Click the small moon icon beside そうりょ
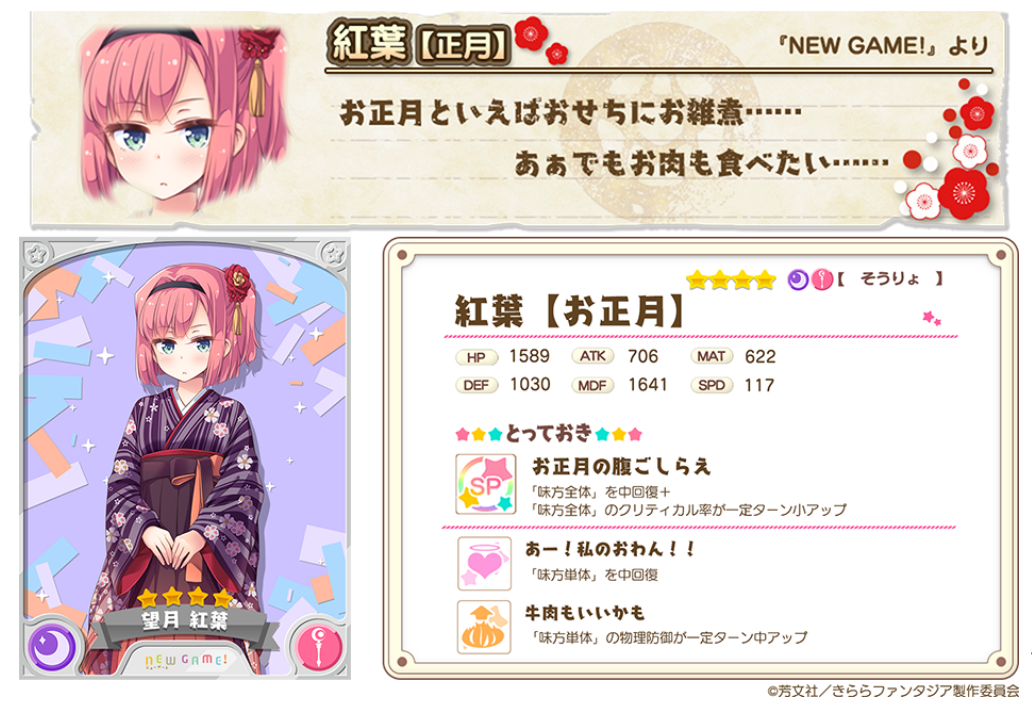The height and width of the screenshot is (707, 1032). click(798, 280)
